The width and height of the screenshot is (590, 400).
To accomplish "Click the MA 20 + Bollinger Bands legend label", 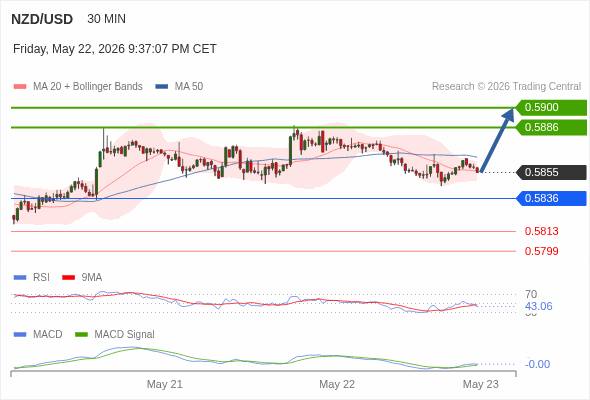I will (x=88, y=87).
